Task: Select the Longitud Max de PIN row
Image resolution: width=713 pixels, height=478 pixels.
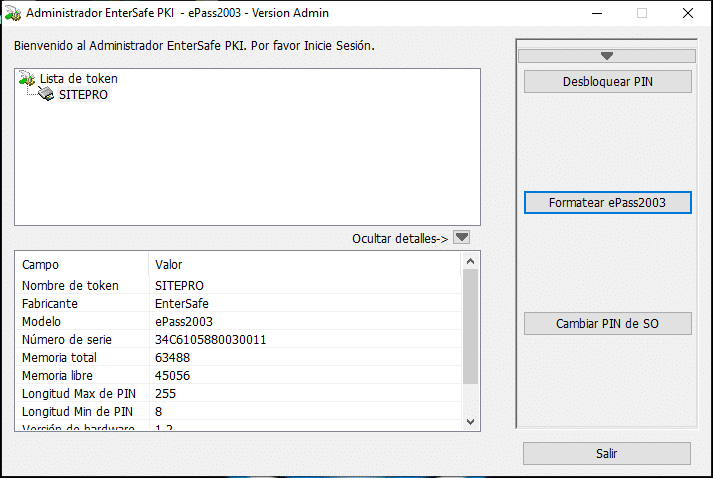Action: [239, 393]
